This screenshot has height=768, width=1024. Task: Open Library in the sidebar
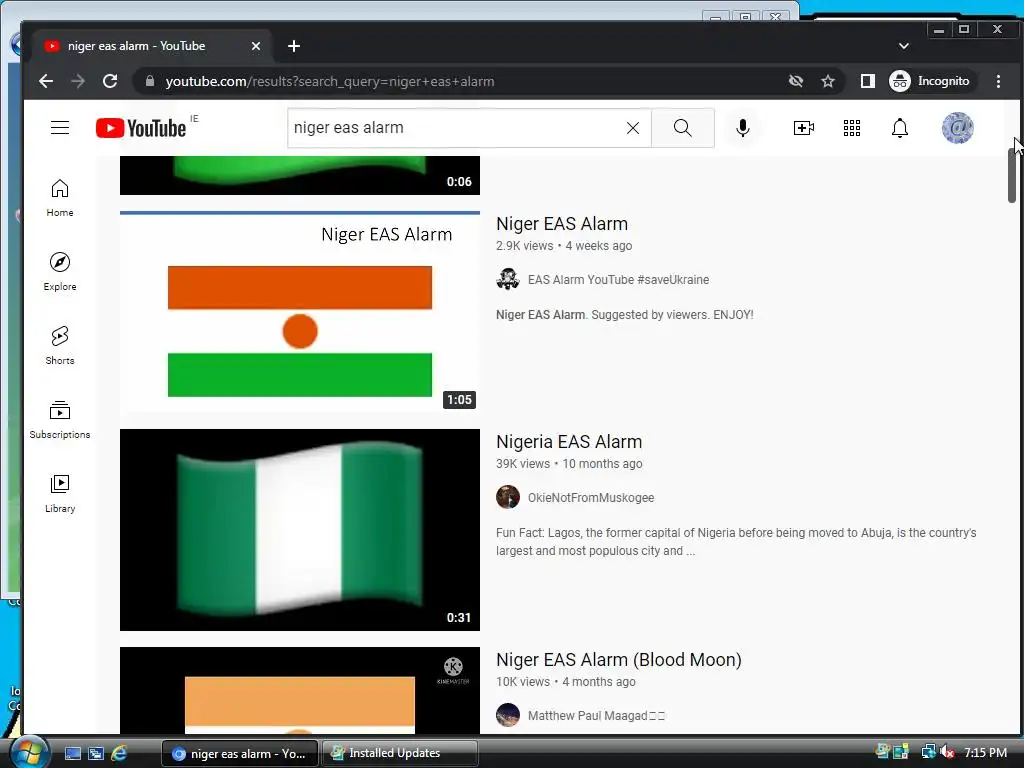[60, 493]
